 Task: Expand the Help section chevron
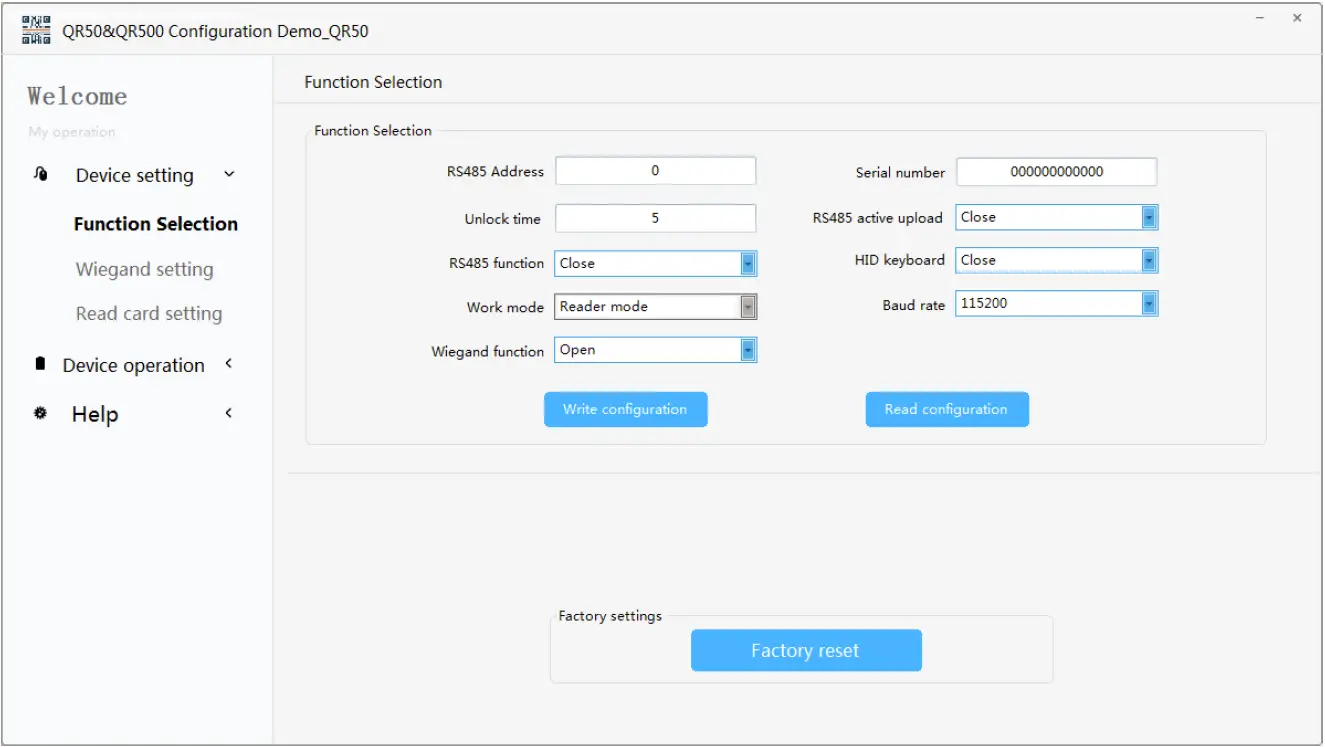228,413
